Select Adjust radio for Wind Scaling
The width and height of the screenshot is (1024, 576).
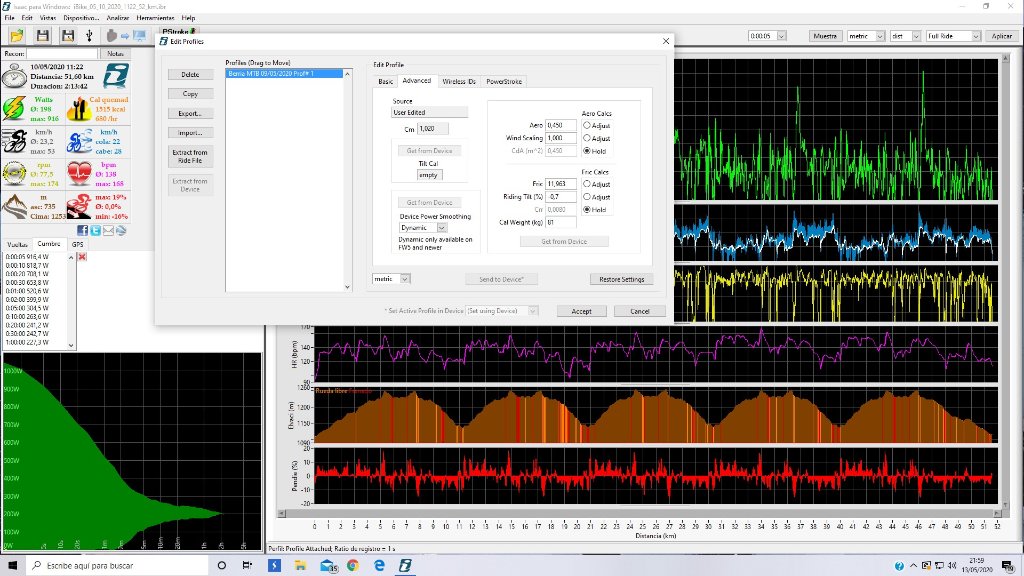(x=586, y=138)
